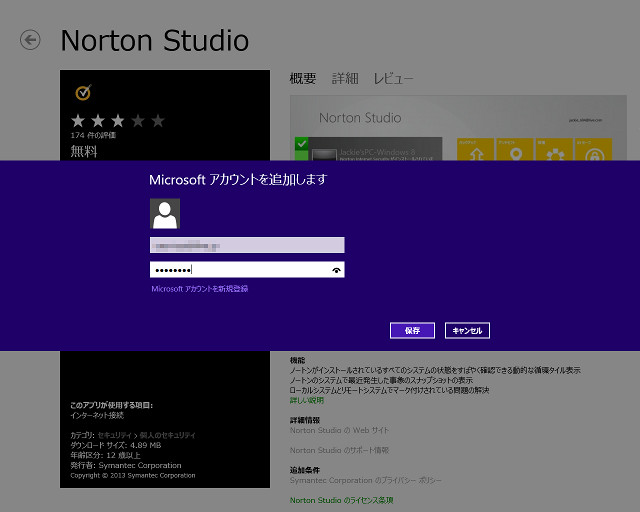Open the Microsoft アカウントを新規登録 link
Screen dimensions: 640x512
pos(200,289)
